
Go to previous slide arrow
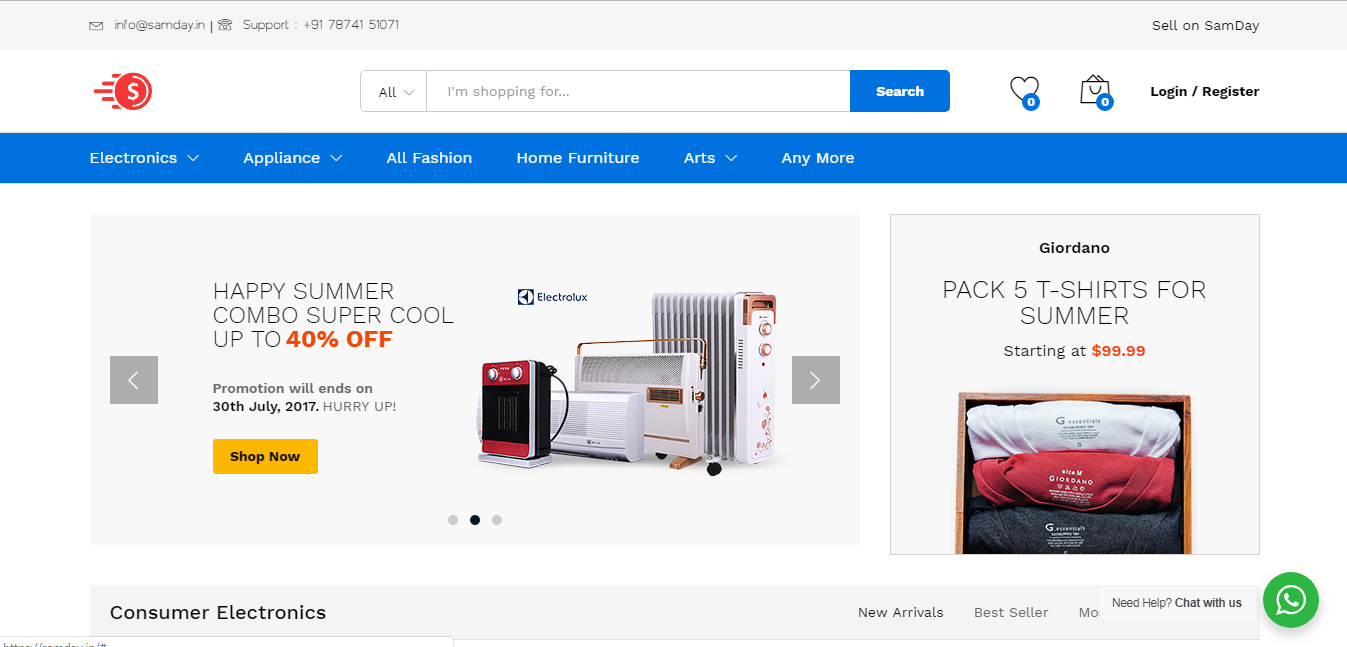134,380
